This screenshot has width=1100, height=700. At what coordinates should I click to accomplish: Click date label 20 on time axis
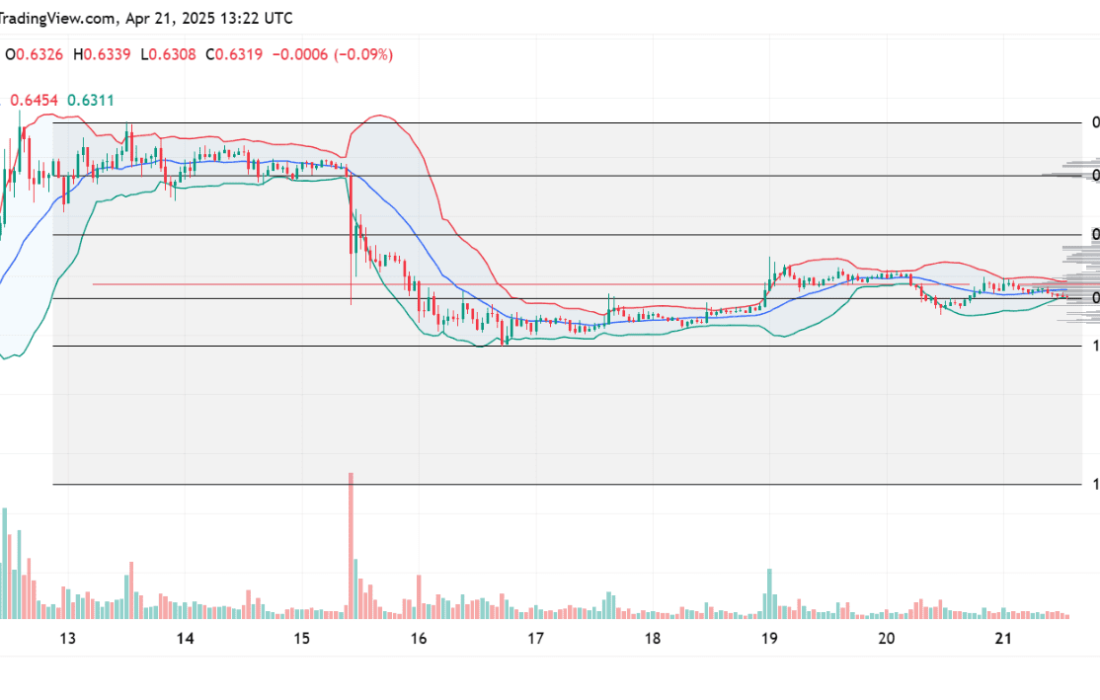coord(886,638)
